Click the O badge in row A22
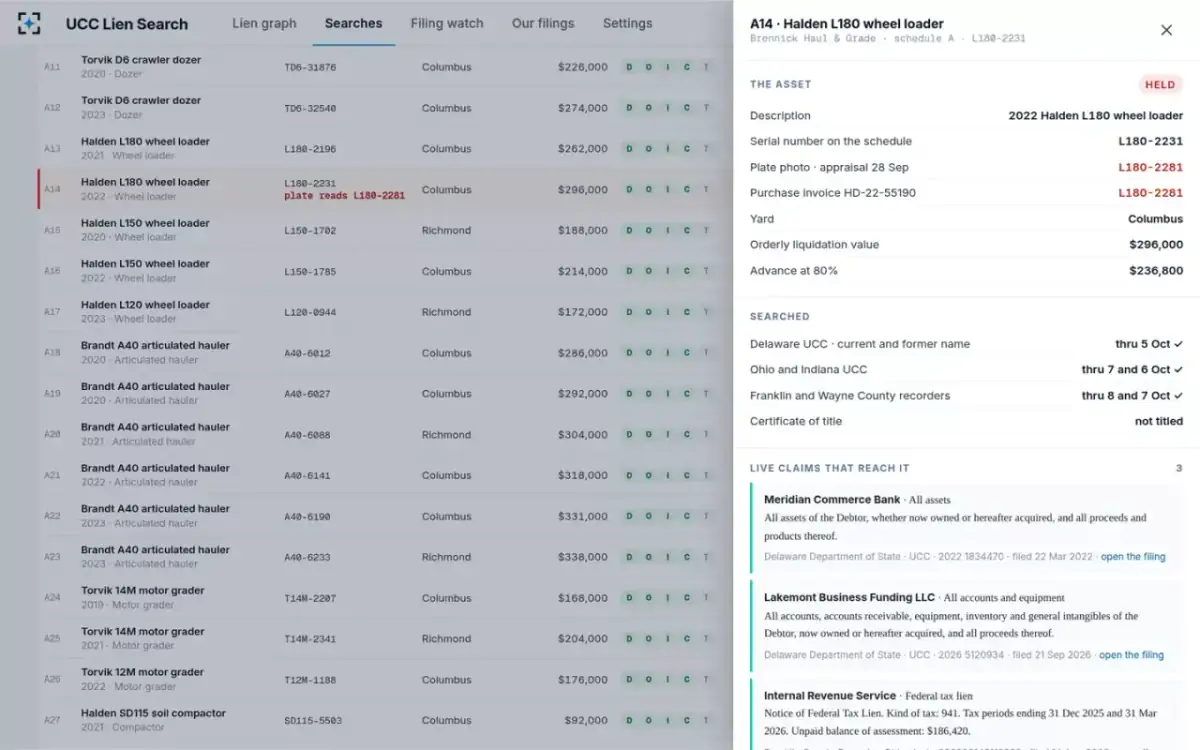Image resolution: width=1200 pixels, height=750 pixels. point(649,517)
